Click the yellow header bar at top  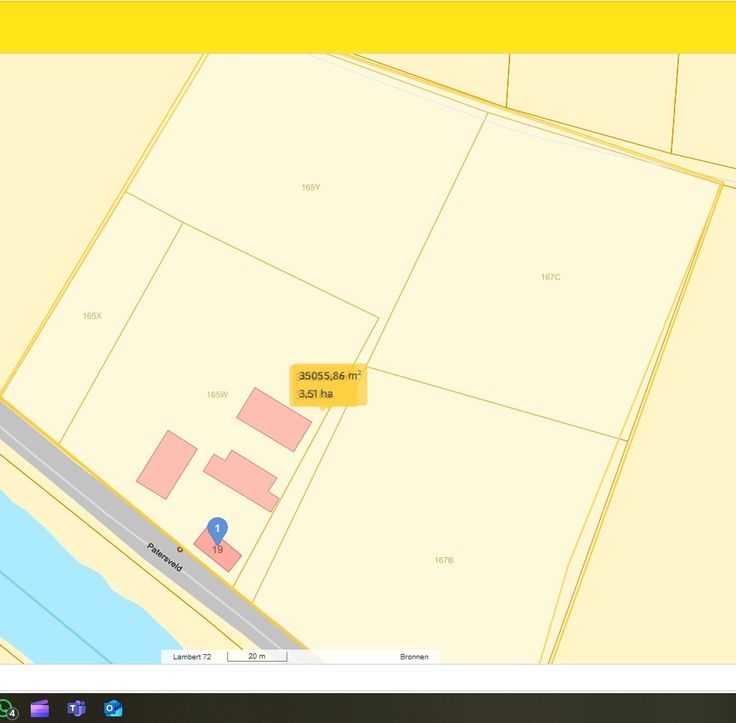coord(368,27)
